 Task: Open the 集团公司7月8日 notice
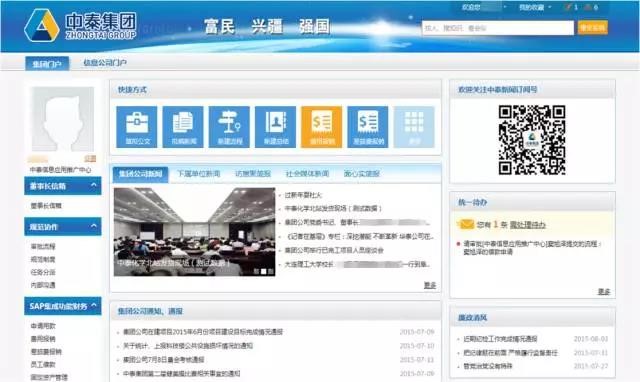point(164,360)
